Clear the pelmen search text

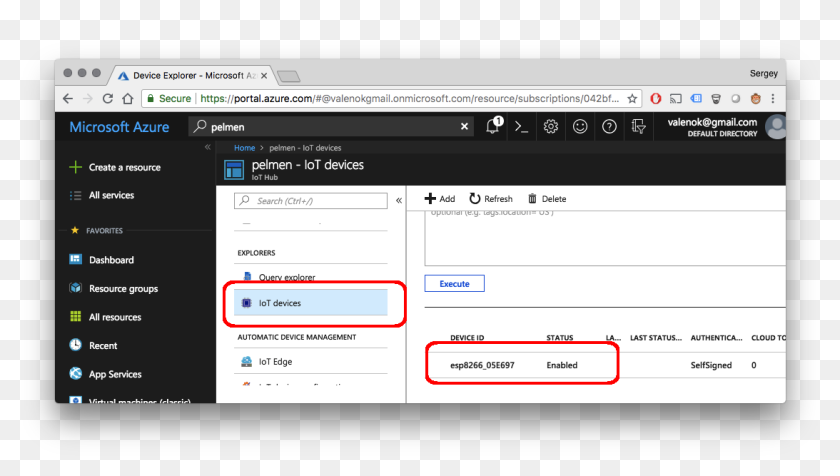tap(464, 127)
